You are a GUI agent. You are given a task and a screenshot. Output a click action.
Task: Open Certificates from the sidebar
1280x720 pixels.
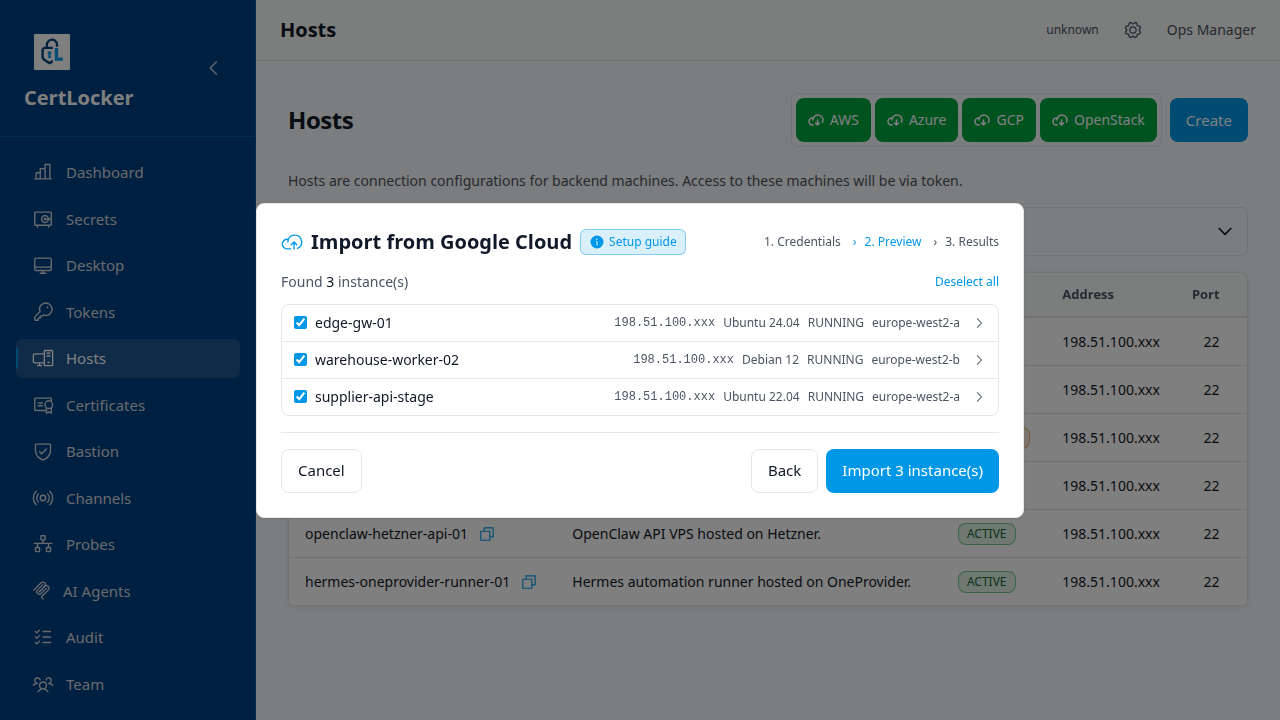tap(128, 405)
